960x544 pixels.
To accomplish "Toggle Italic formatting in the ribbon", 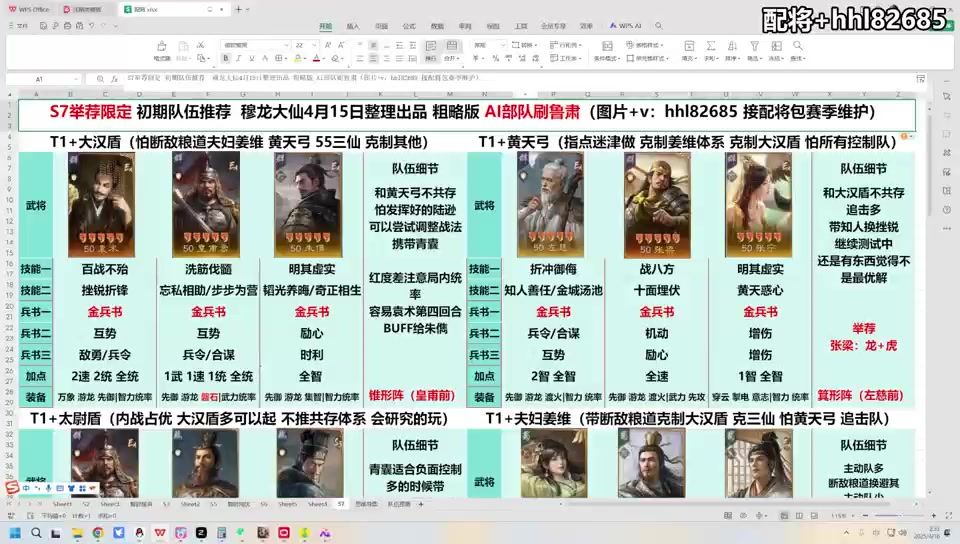I will coord(238,59).
